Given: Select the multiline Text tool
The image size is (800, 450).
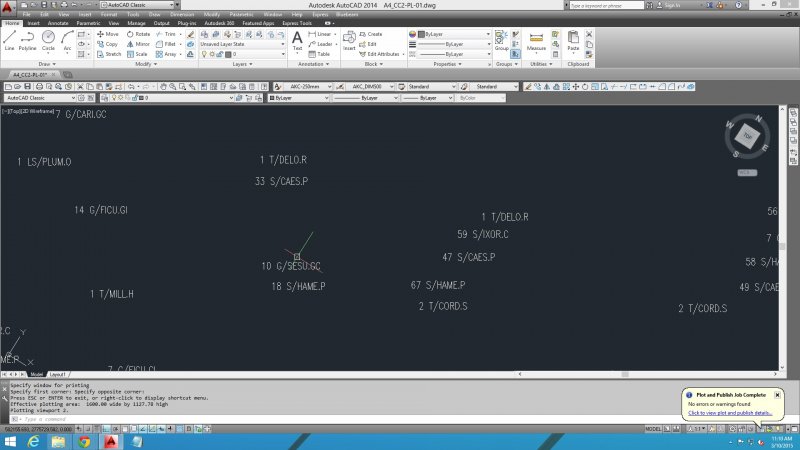Looking at the screenshot, I should 297,41.
